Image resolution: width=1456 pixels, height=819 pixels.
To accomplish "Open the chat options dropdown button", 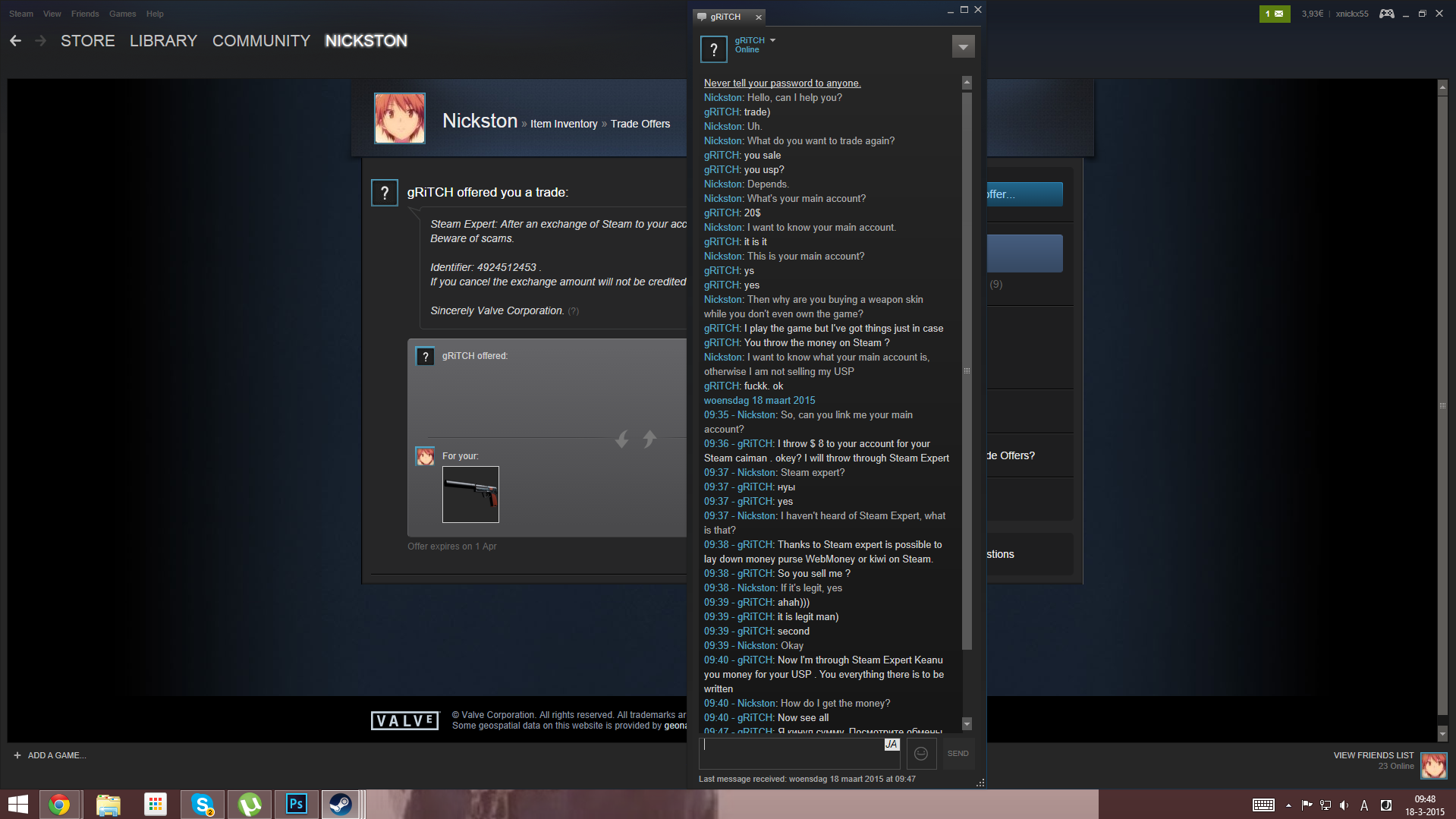I will [x=963, y=47].
